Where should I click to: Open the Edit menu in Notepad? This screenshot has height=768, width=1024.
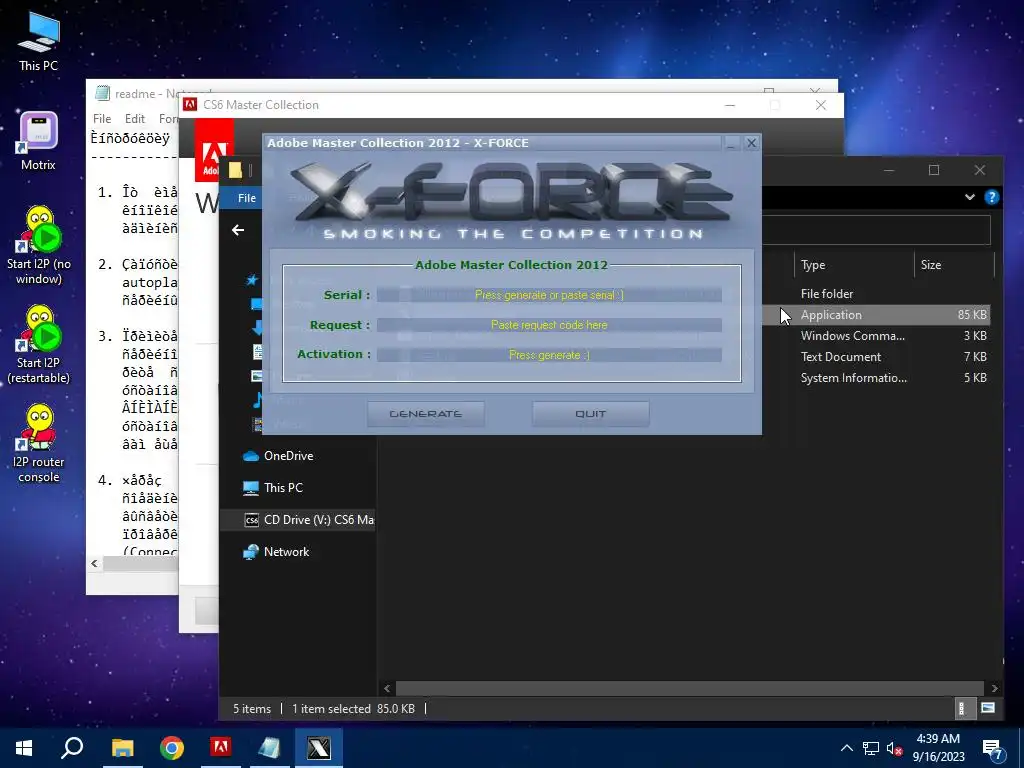(x=135, y=118)
